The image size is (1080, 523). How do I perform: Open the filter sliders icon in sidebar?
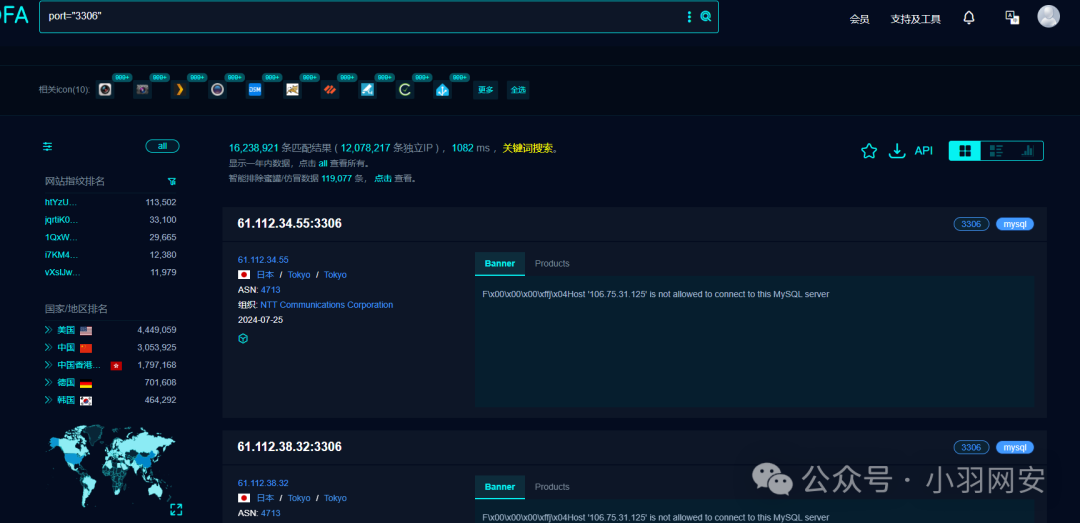pos(48,146)
